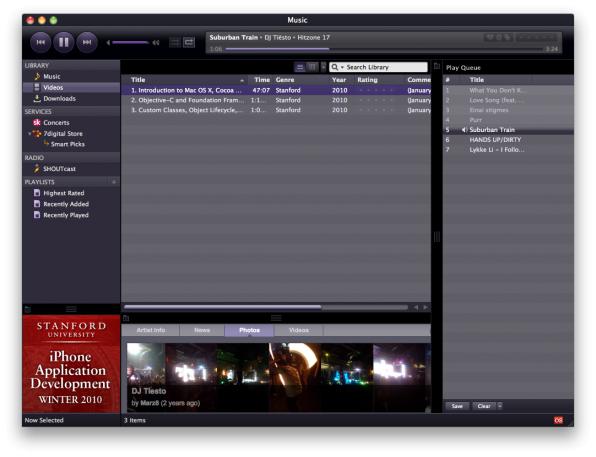
Task: Collapse the 7digital Store tree node
Action: click(29, 134)
